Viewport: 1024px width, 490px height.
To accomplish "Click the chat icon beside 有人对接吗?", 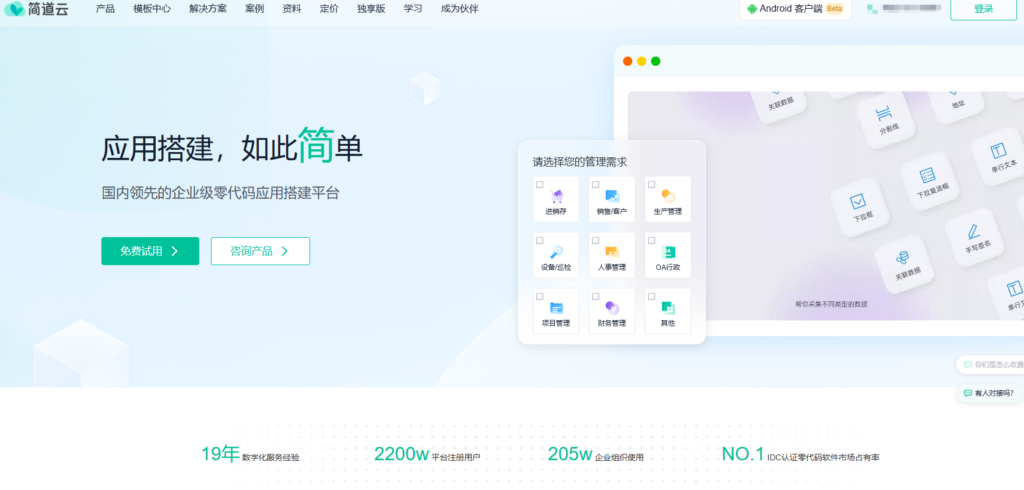I will click(968, 393).
